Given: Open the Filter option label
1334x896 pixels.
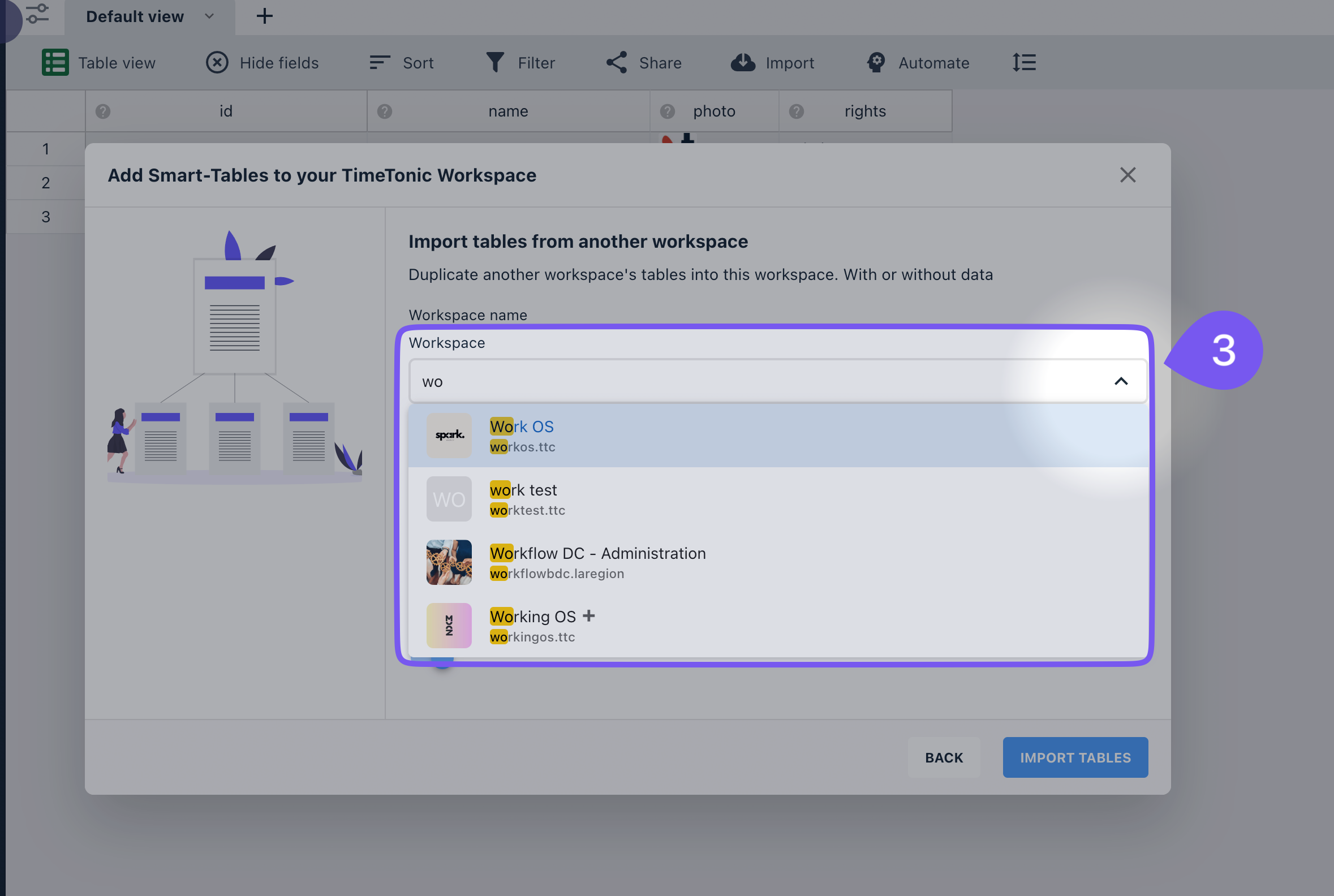Looking at the screenshot, I should tap(536, 63).
